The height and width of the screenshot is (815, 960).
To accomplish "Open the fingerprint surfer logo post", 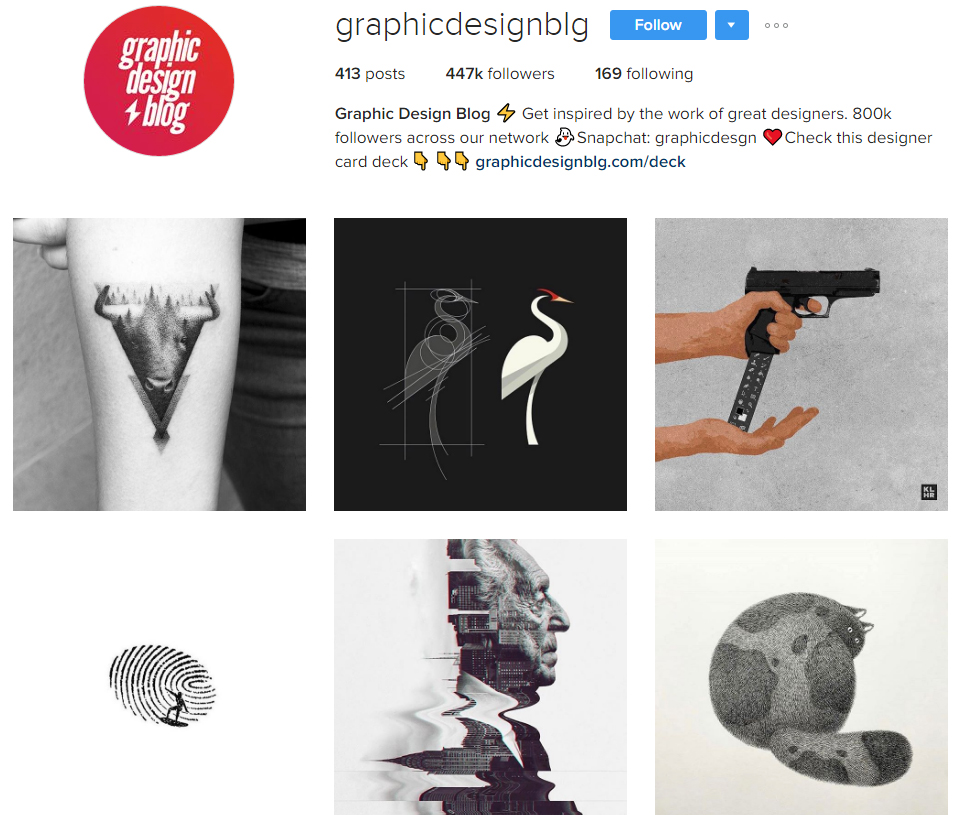I will point(159,677).
